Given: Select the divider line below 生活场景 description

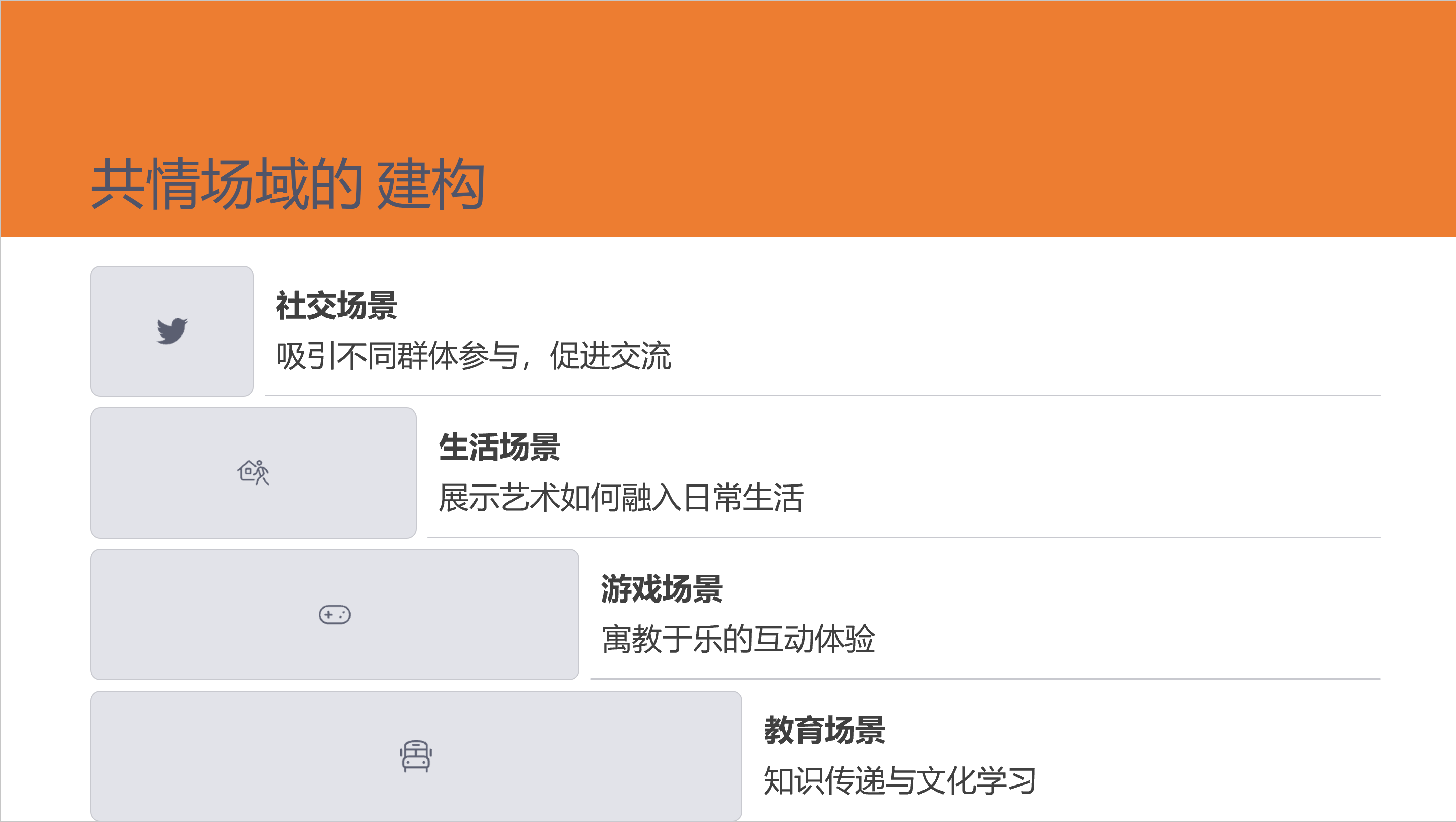Looking at the screenshot, I should coord(904,537).
